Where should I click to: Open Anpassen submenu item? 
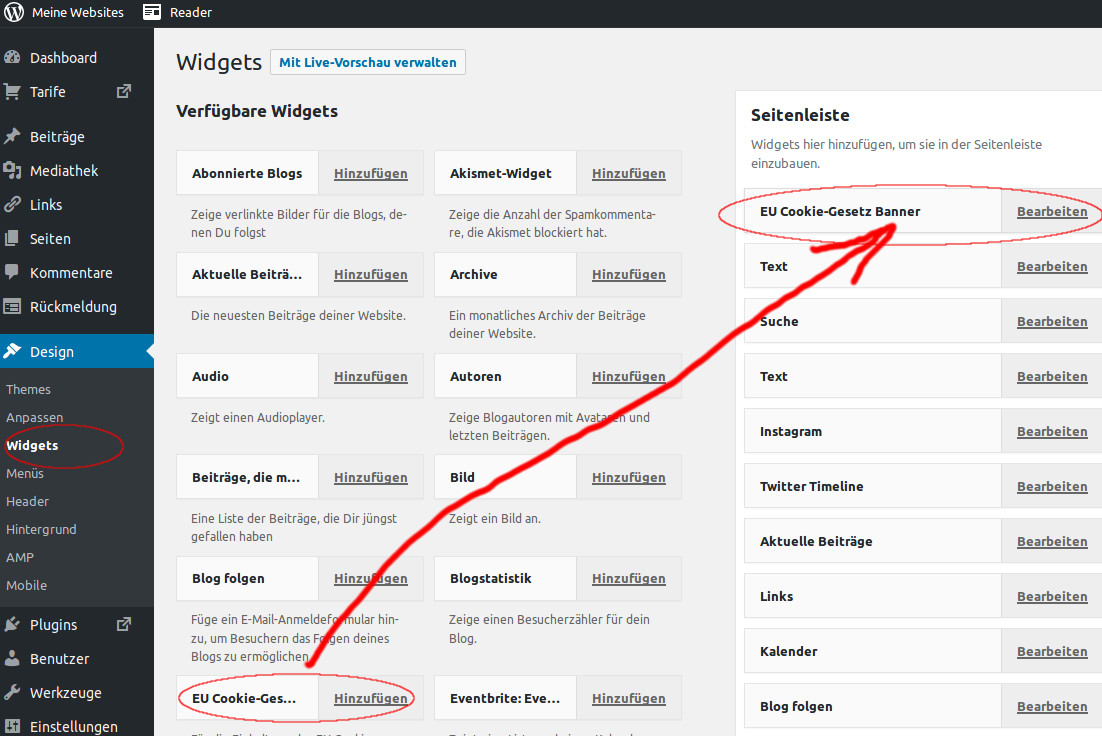[34, 418]
